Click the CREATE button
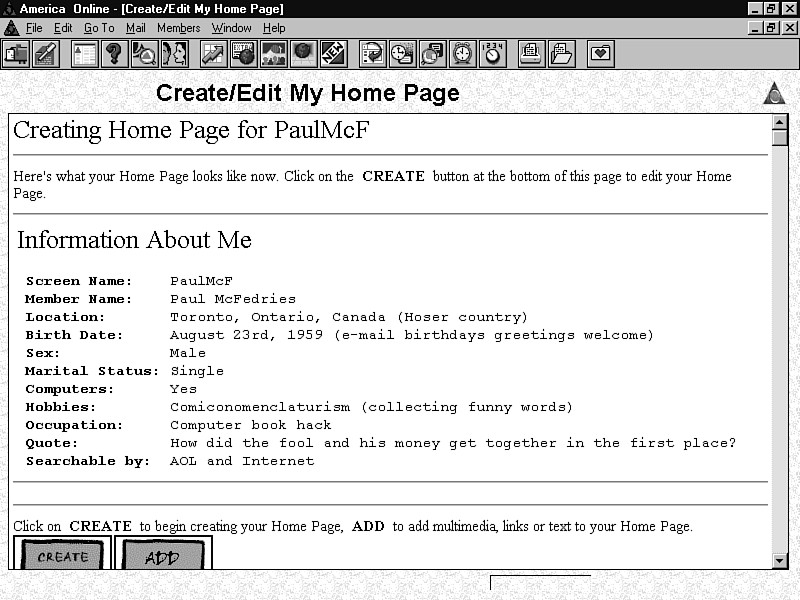This screenshot has width=800, height=600. [x=62, y=554]
